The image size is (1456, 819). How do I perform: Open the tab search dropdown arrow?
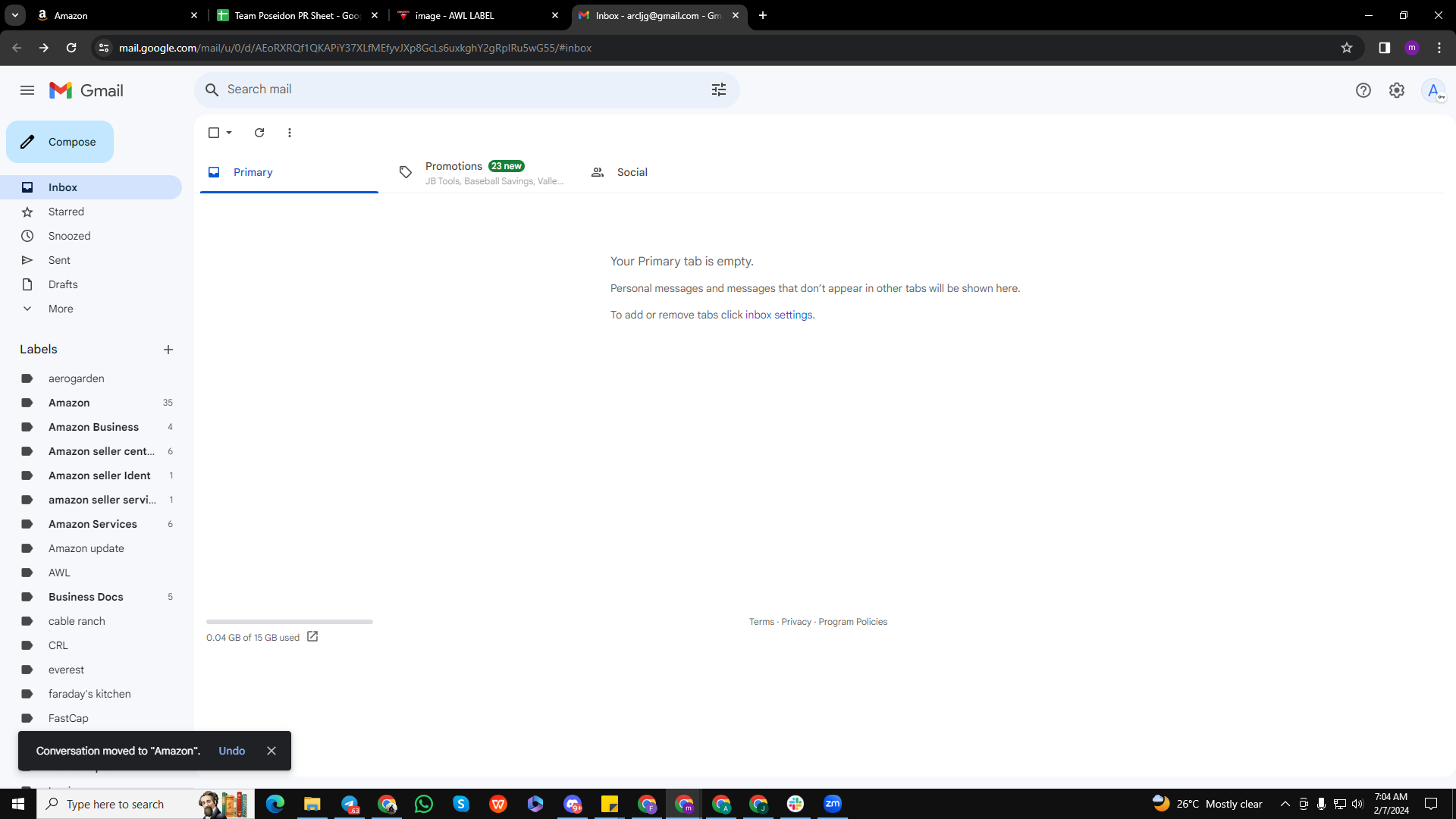tap(14, 15)
